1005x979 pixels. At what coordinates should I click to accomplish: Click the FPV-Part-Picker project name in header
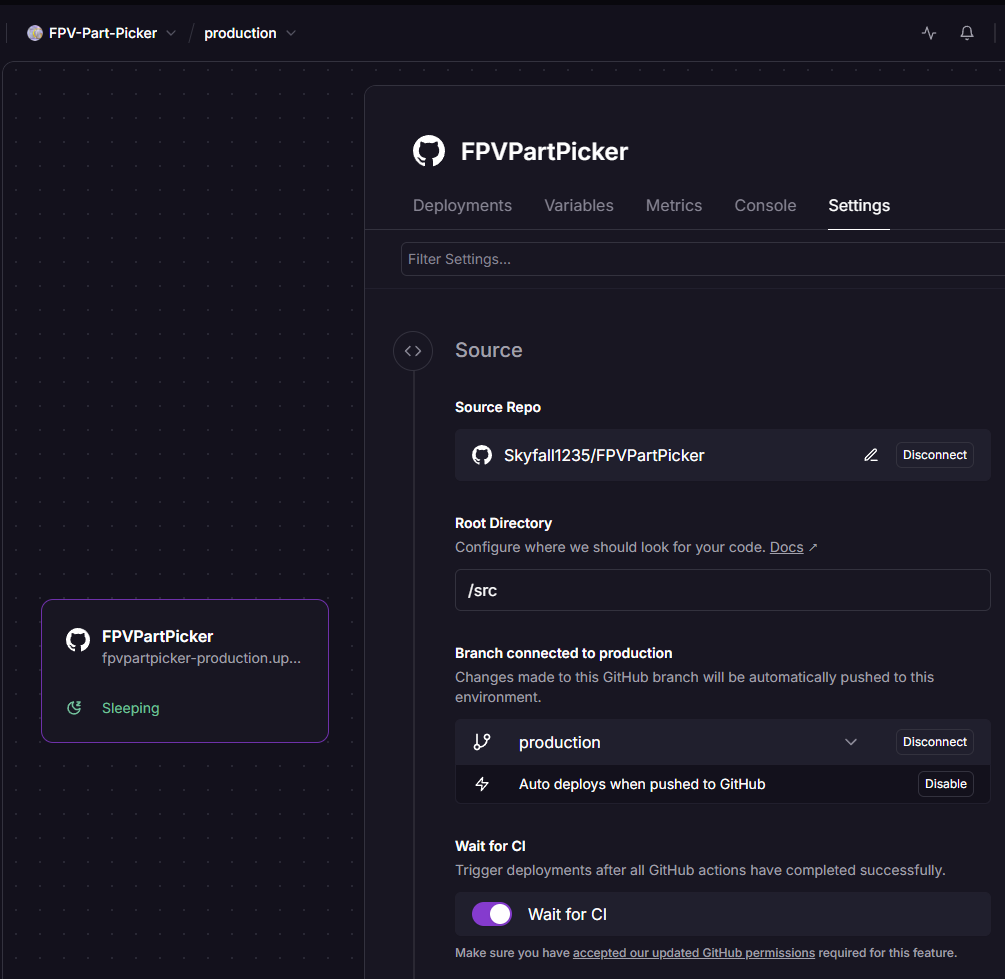pos(103,33)
